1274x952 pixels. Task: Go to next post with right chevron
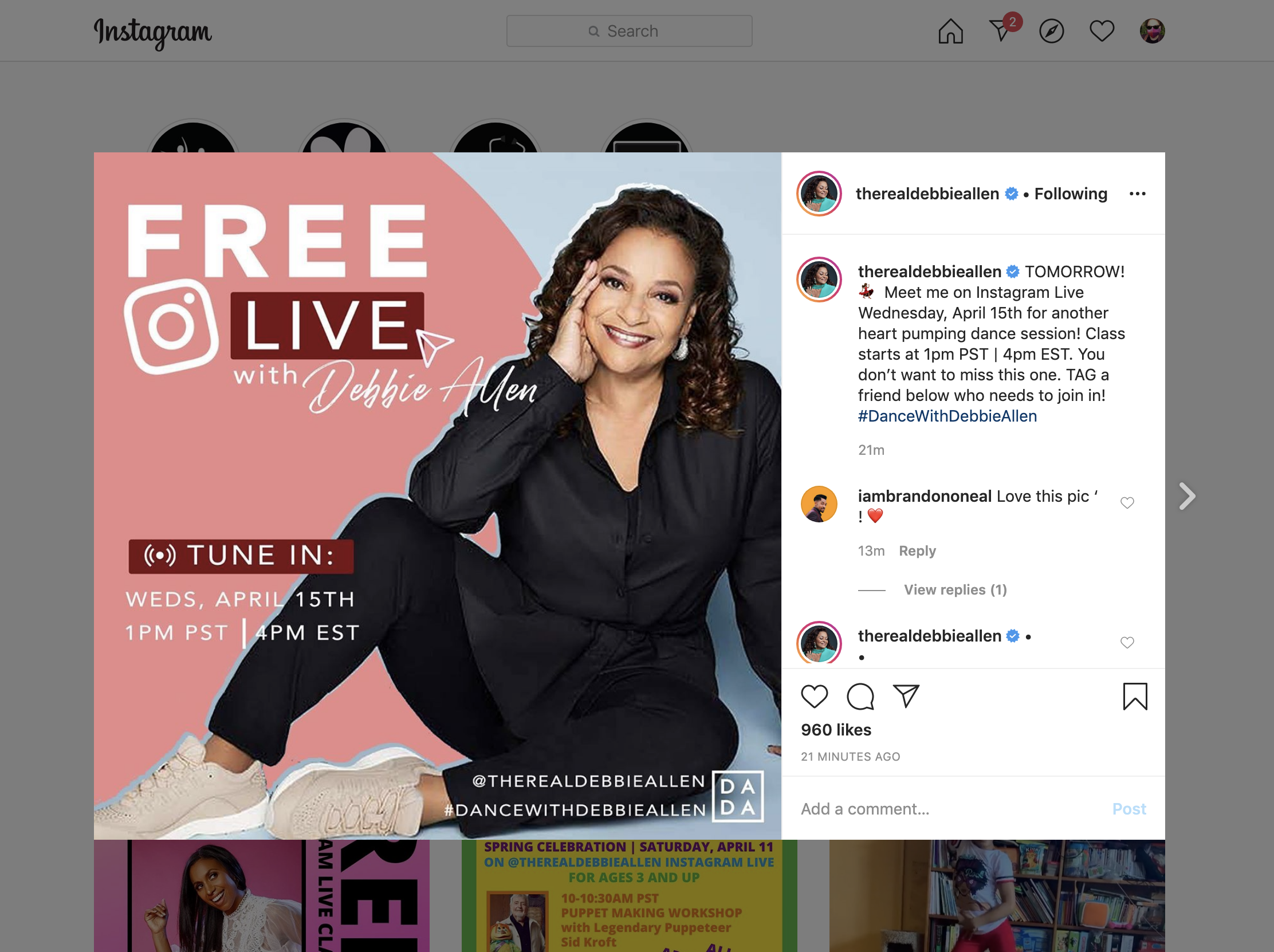[1186, 497]
